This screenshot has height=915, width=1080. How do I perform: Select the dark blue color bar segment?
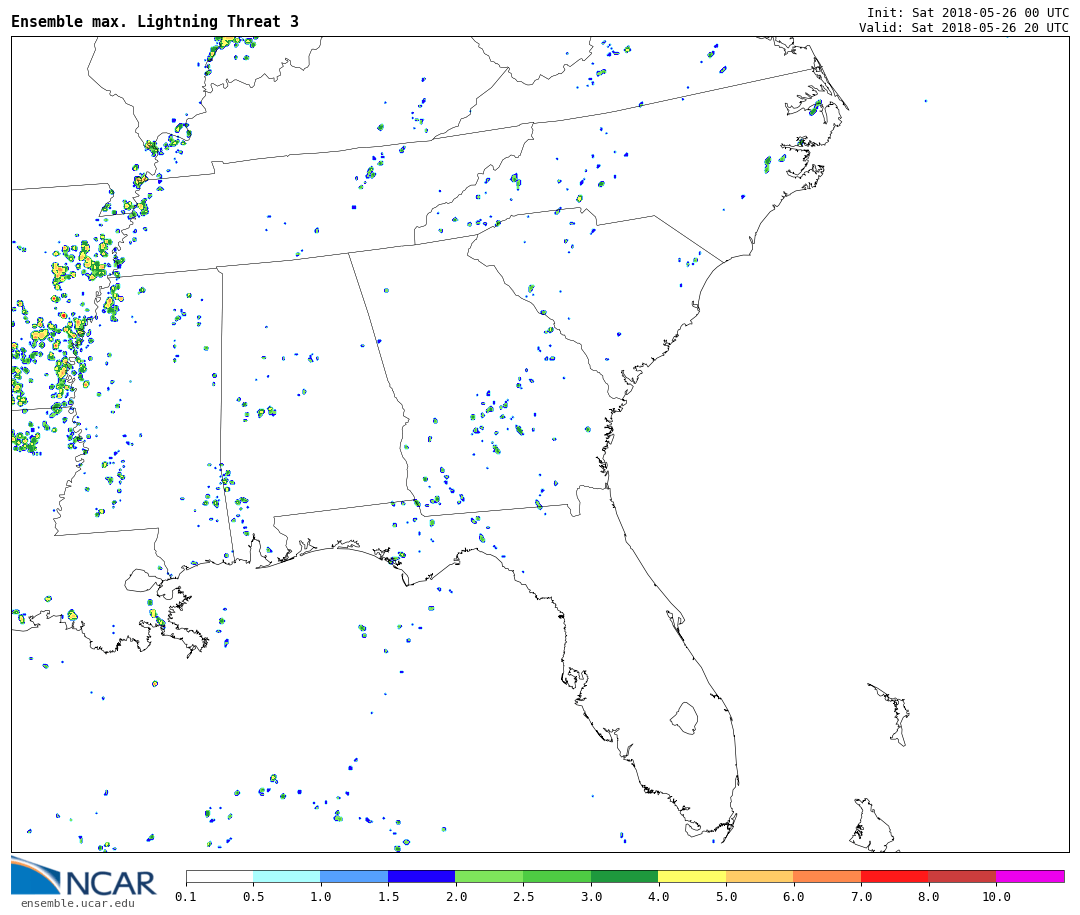click(x=421, y=876)
